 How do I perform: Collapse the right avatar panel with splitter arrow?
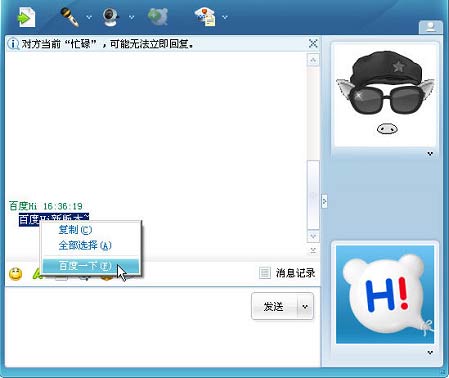(x=324, y=201)
